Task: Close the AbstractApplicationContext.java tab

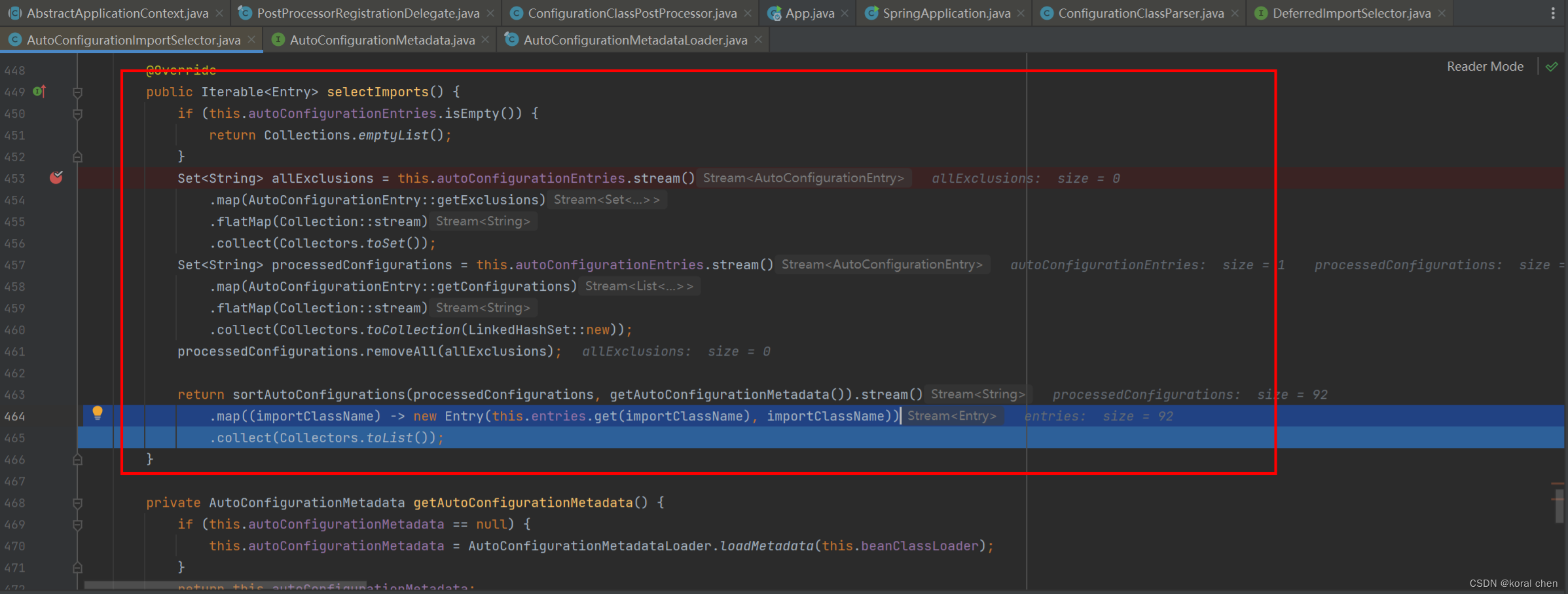Action: (x=219, y=13)
